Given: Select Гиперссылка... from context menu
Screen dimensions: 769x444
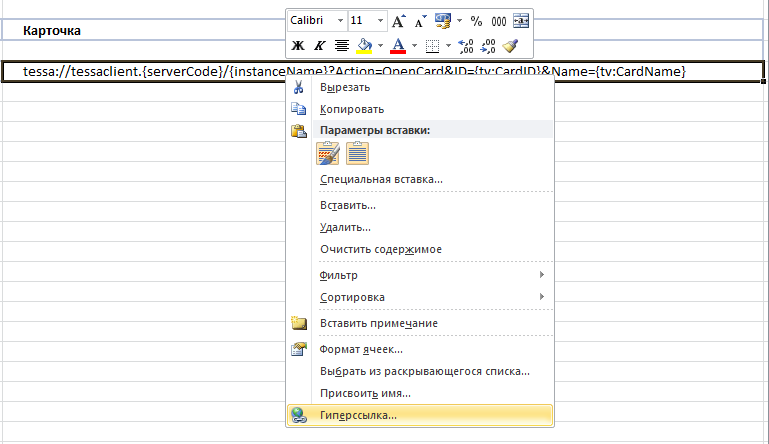Looking at the screenshot, I should (x=357, y=415).
